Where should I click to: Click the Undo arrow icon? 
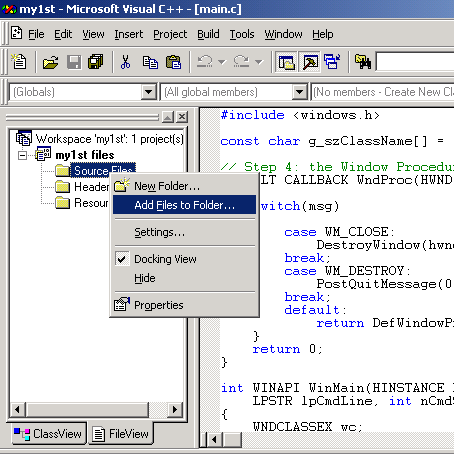(x=205, y=61)
